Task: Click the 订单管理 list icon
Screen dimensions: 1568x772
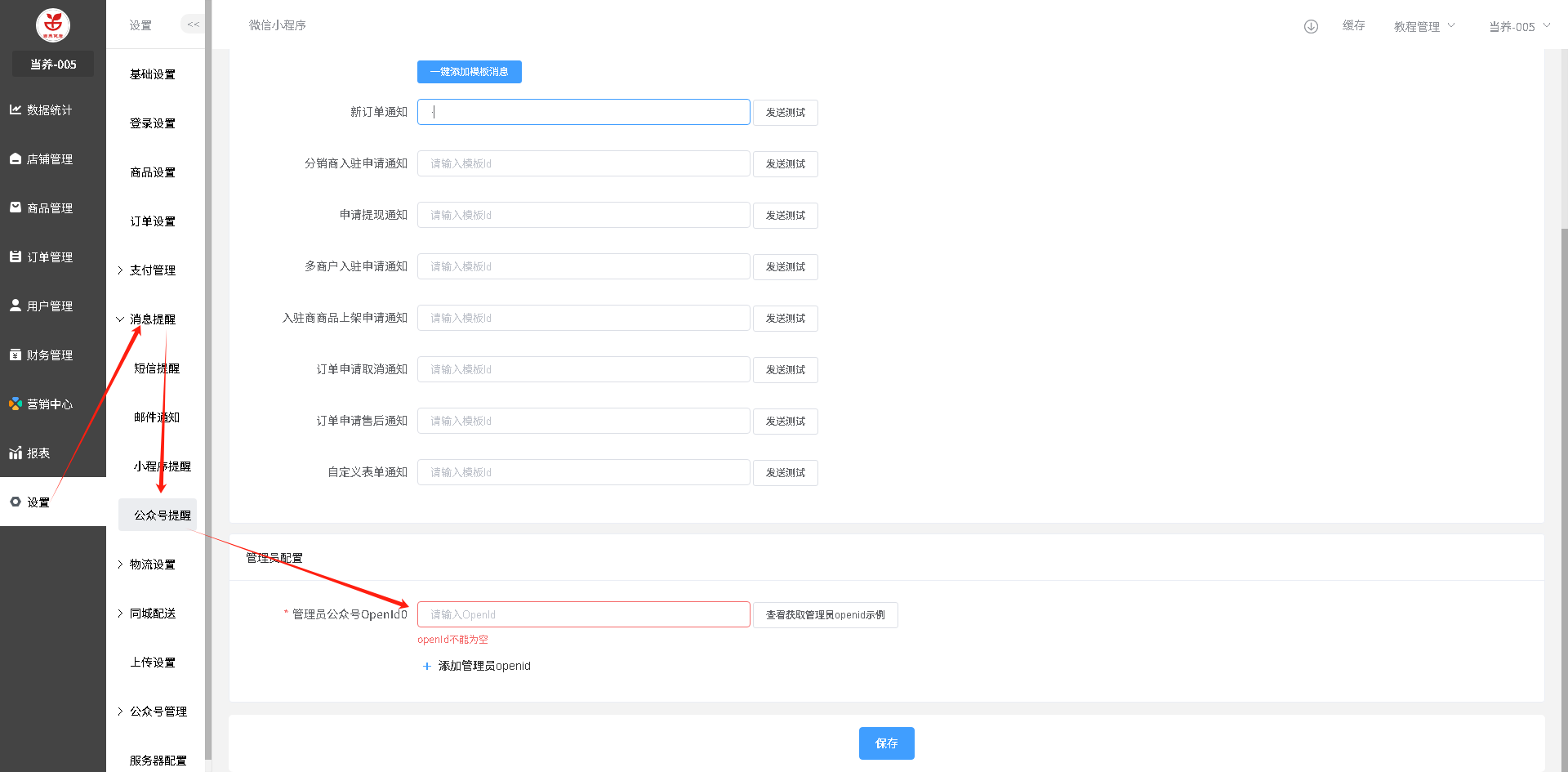Action: pyautogui.click(x=16, y=257)
